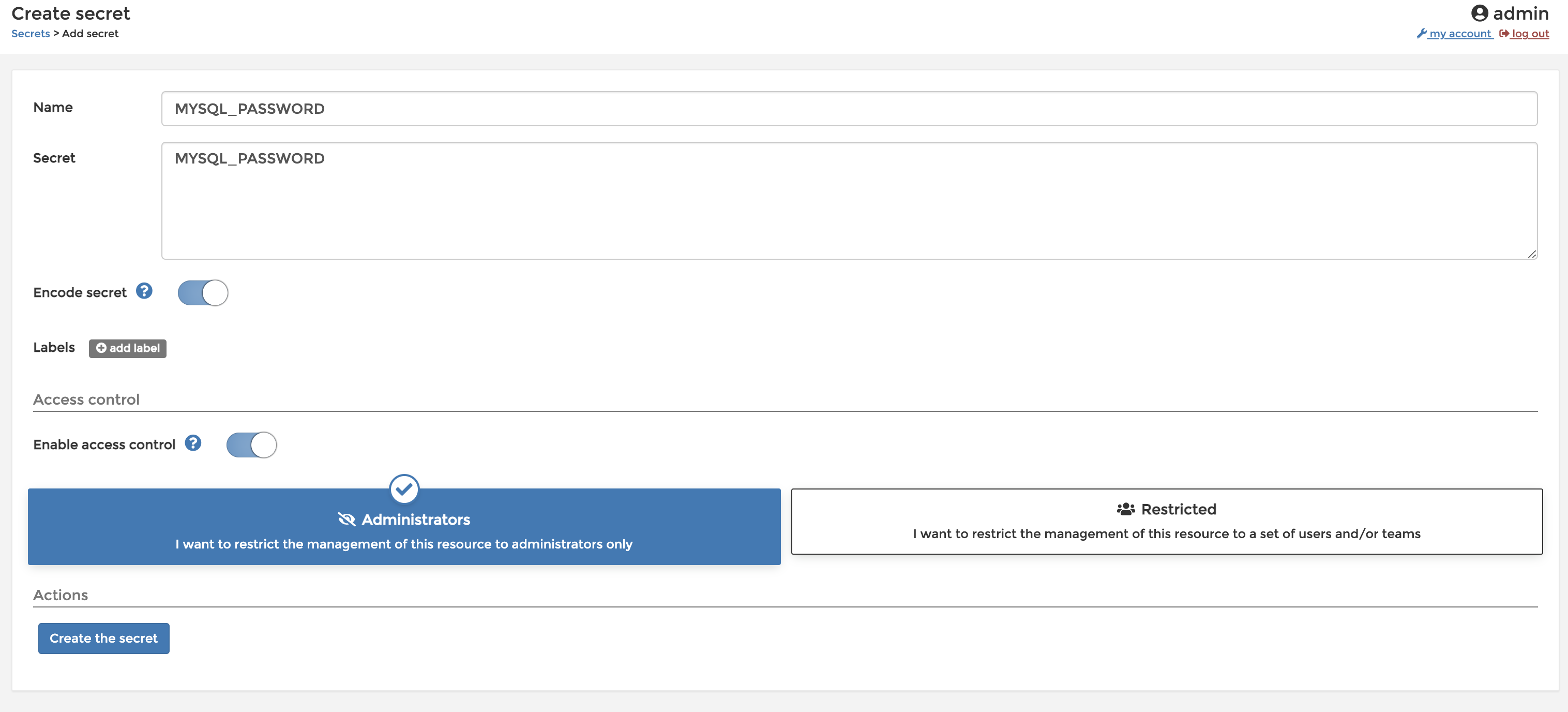This screenshot has width=1568, height=712.
Task: Click the admin user avatar icon
Action: 1479,13
